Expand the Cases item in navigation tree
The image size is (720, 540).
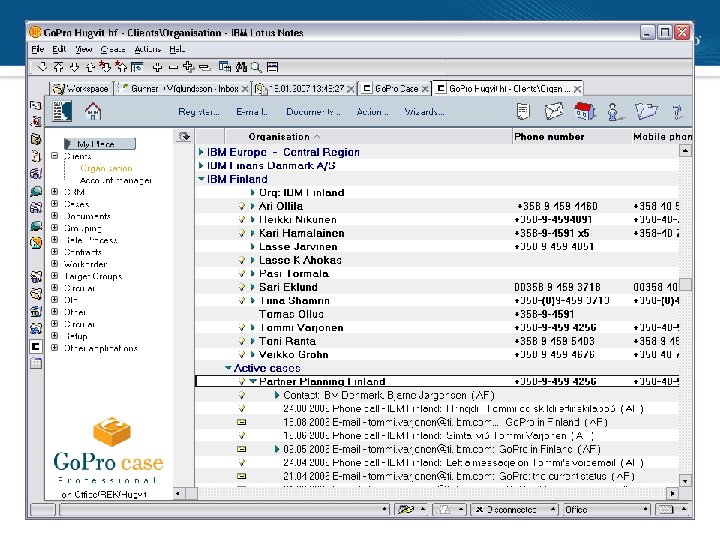pyautogui.click(x=55, y=204)
